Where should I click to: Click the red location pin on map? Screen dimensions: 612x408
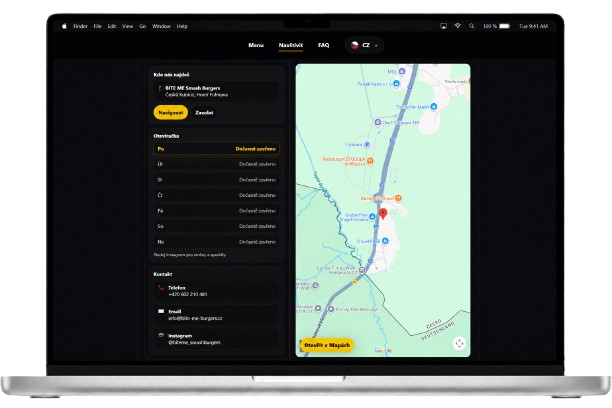click(383, 213)
